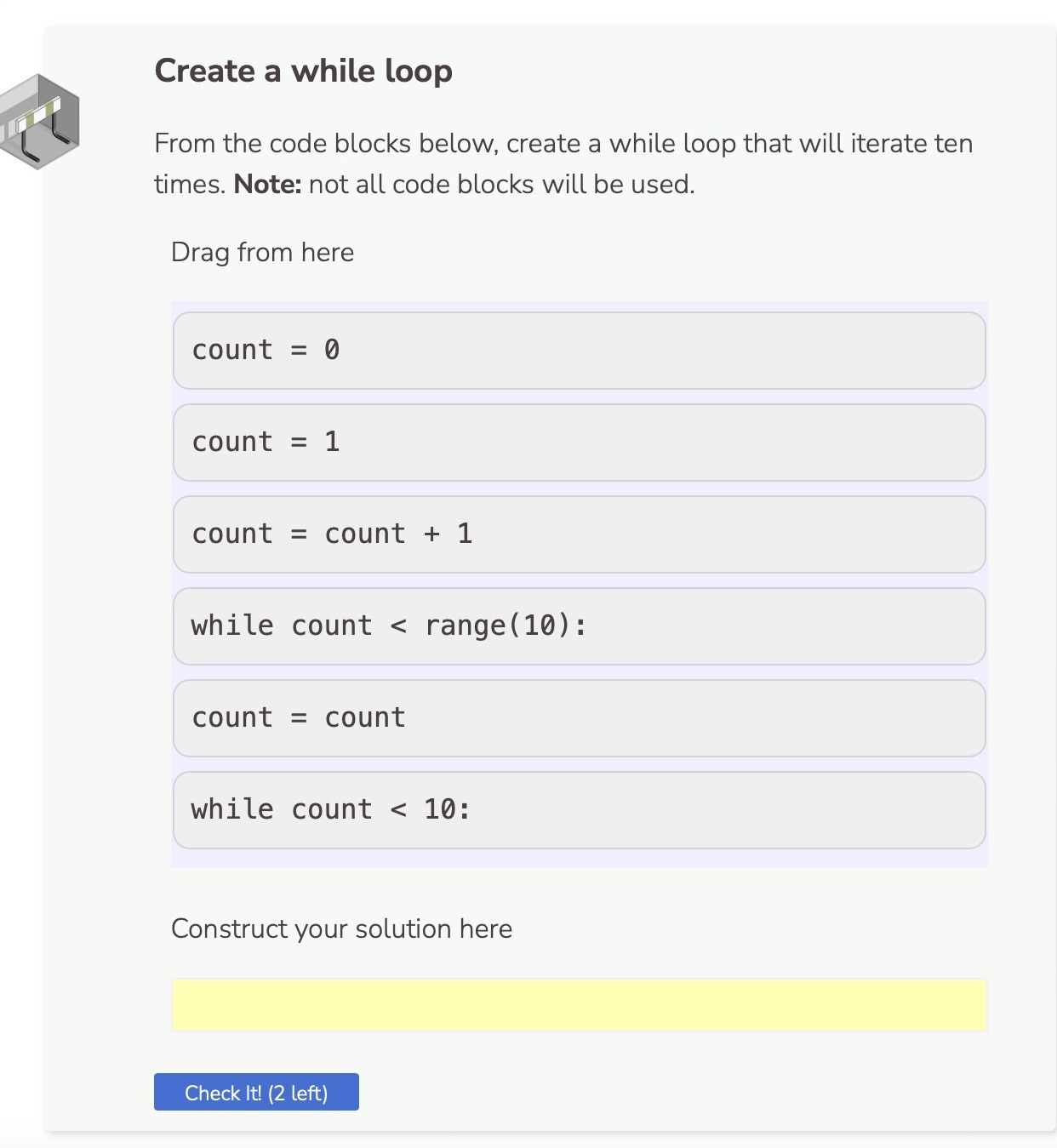Click the remaining attempts counter on the button
1057x1148 pixels.
298,1092
